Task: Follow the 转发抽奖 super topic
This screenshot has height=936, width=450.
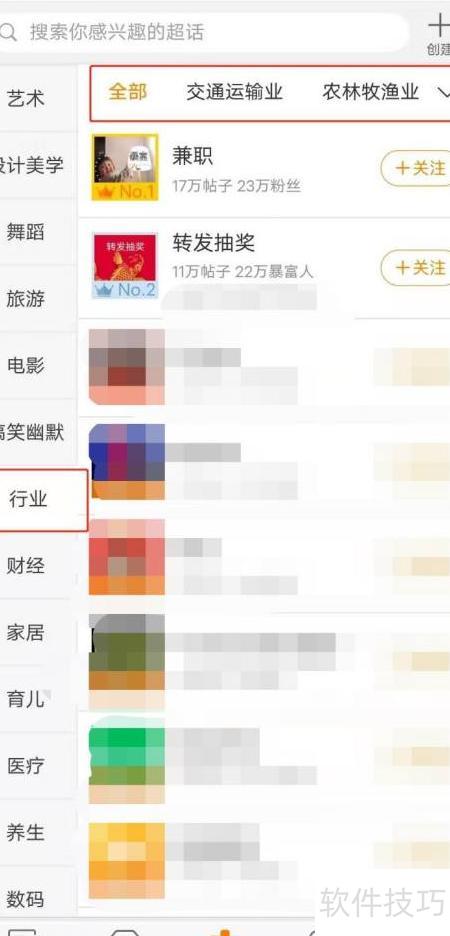Action: [415, 267]
